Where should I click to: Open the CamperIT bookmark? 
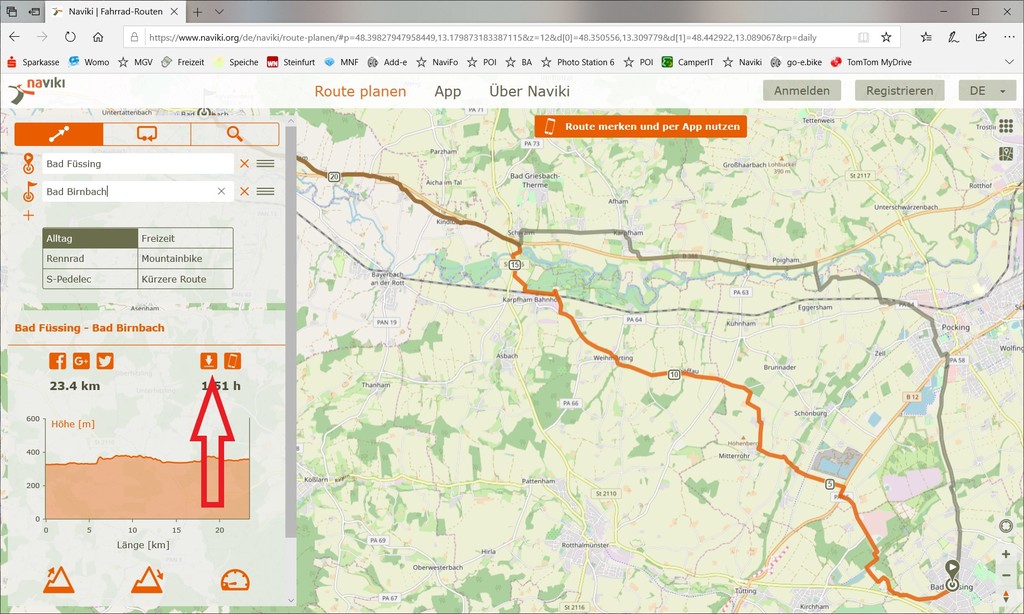688,62
